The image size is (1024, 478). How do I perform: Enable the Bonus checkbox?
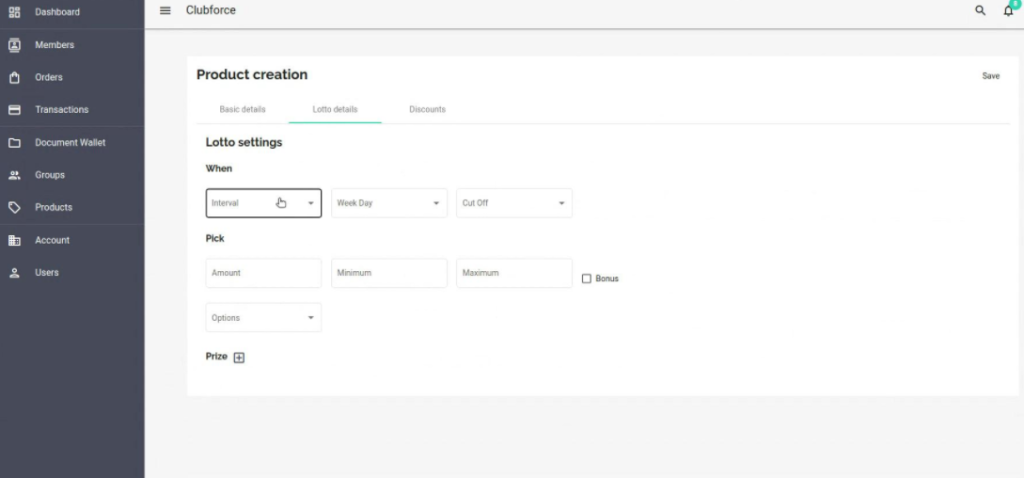587,279
